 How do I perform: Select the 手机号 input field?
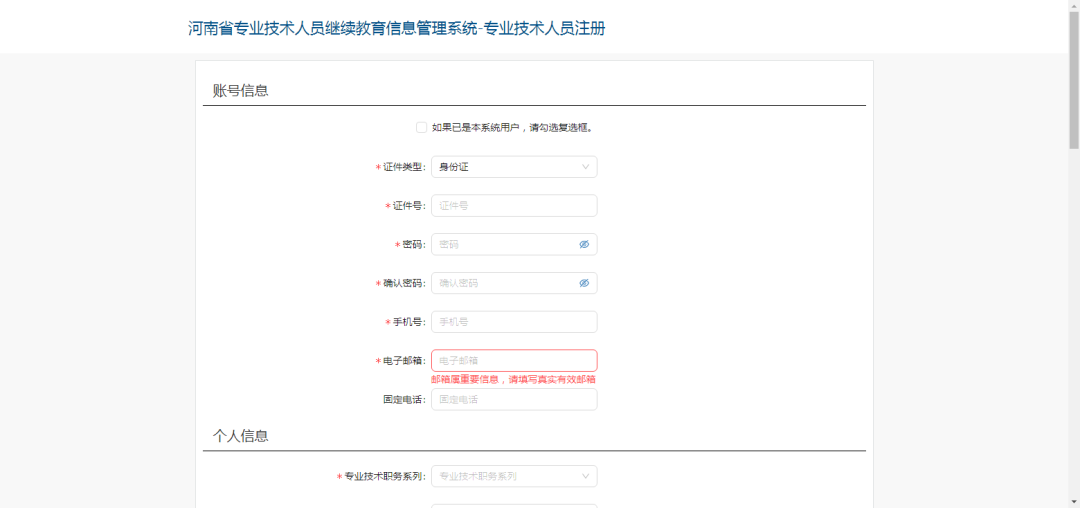[513, 322]
